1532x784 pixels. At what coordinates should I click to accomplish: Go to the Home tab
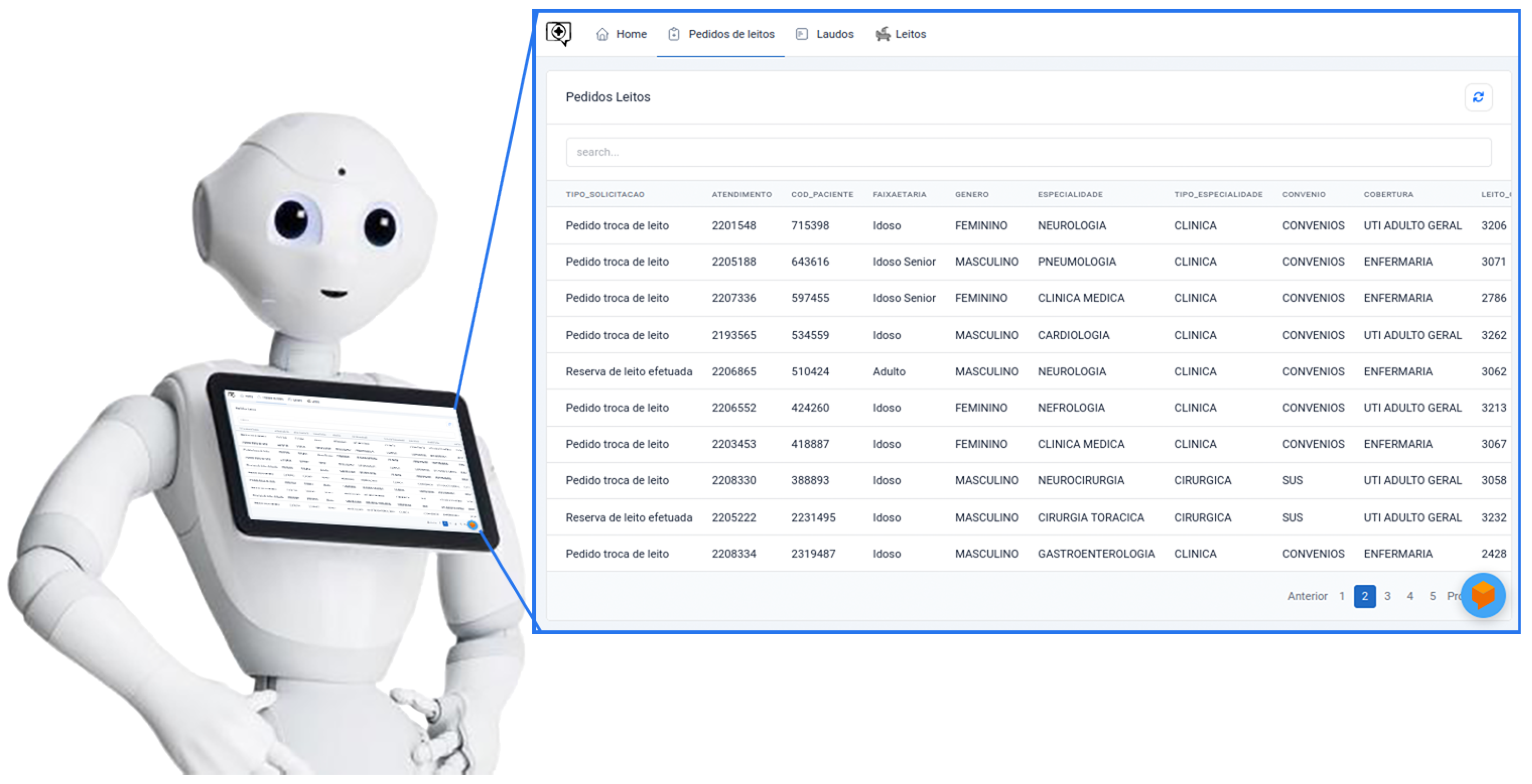click(631, 34)
